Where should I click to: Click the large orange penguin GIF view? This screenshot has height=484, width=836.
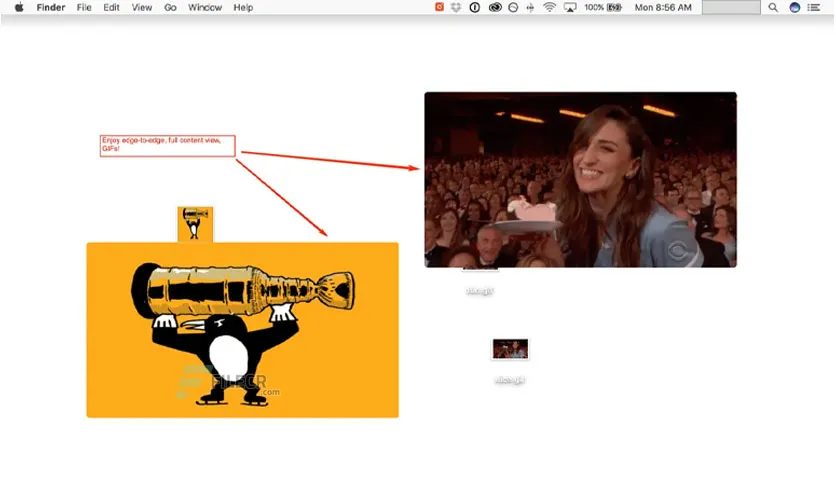click(x=243, y=330)
